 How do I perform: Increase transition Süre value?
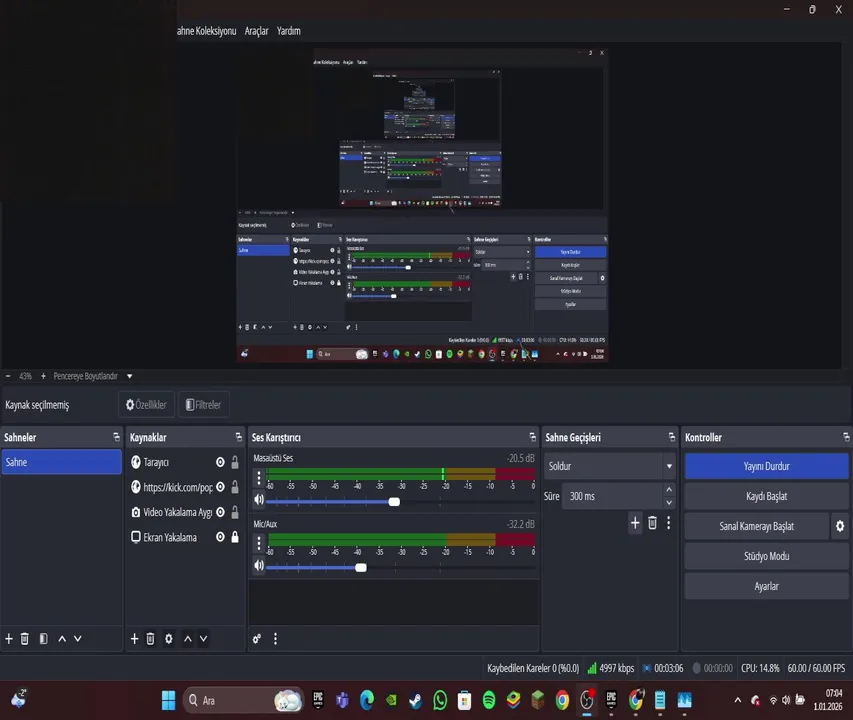tap(669, 489)
